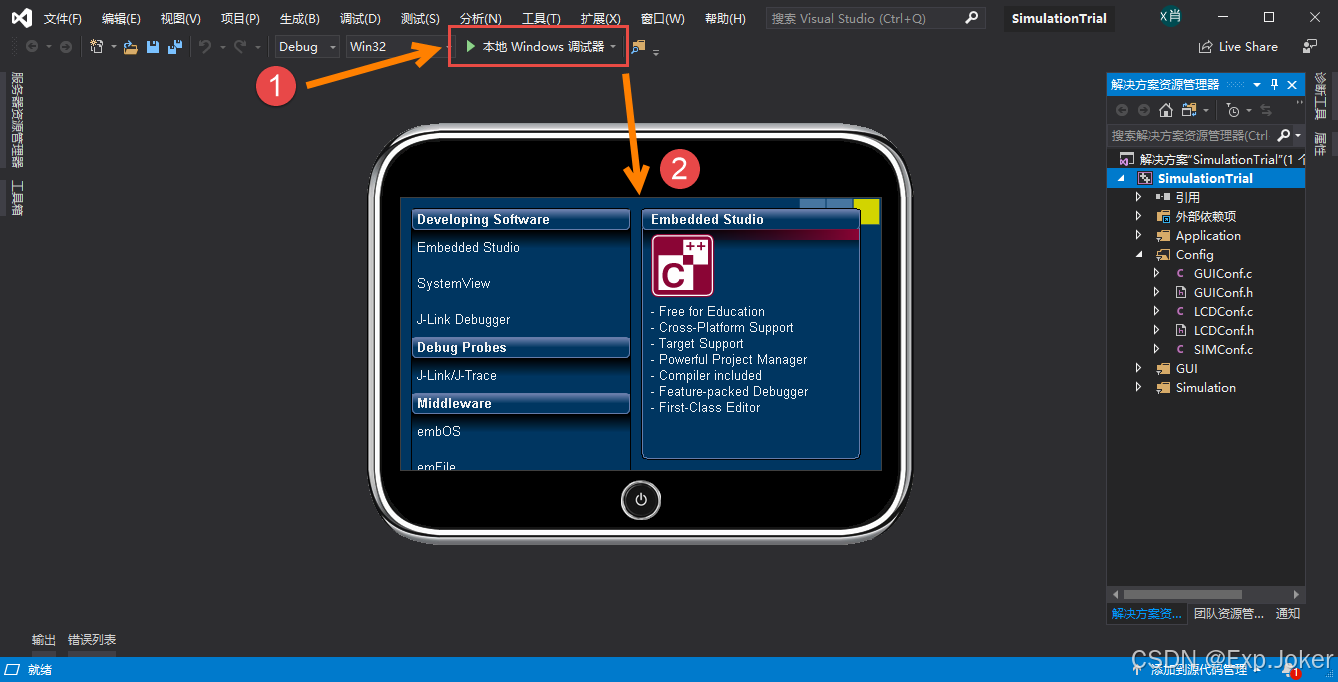Image resolution: width=1338 pixels, height=682 pixels.
Task: Click the redo arrow icon
Action: tap(240, 47)
